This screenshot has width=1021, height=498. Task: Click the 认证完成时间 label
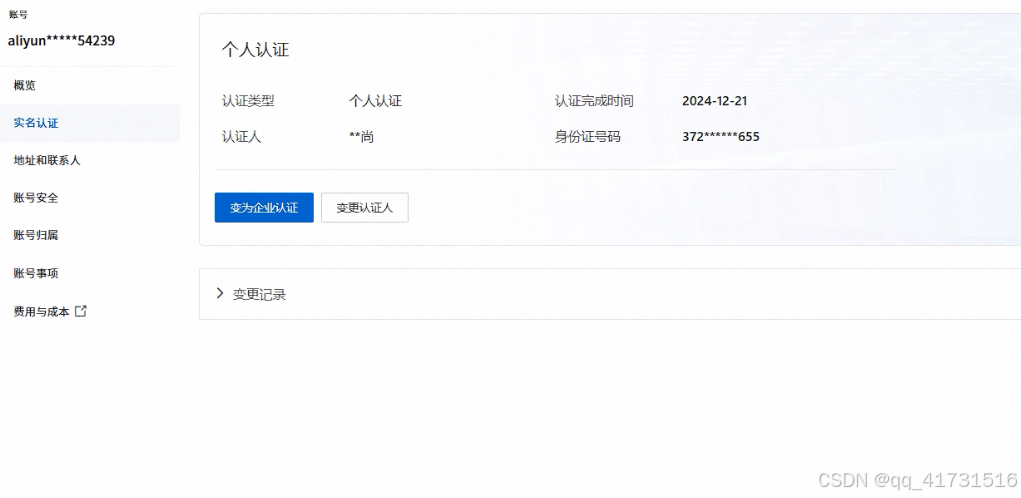coord(594,101)
